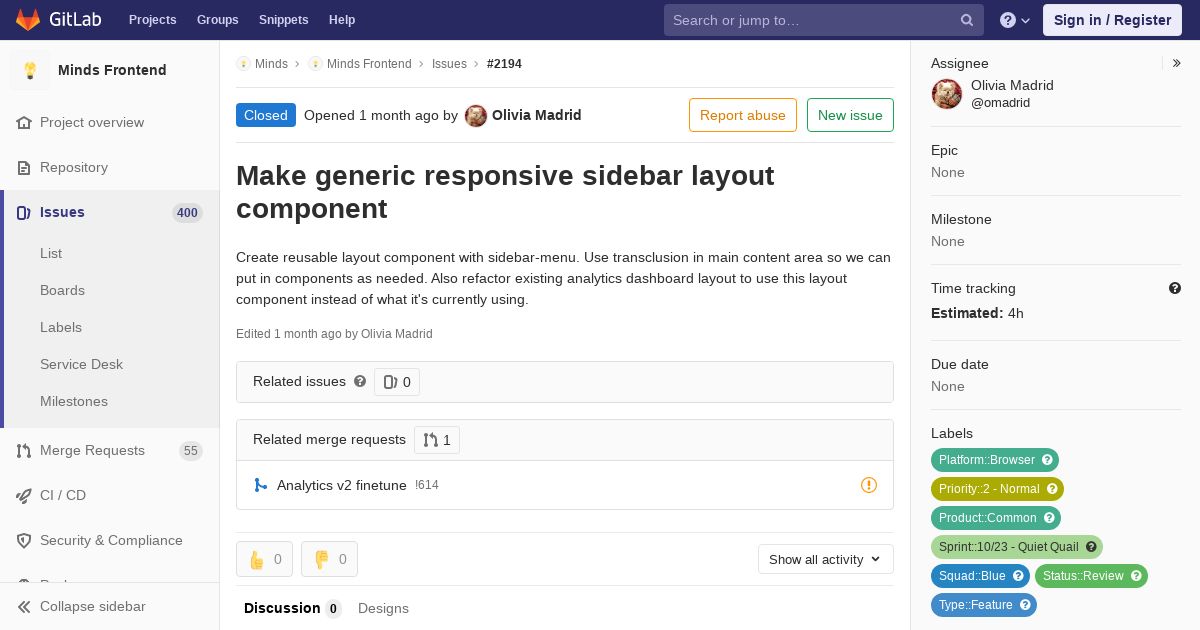This screenshot has height=630, width=1200.
Task: Click the Minds Frontend project title in sidebar
Action: (x=112, y=70)
